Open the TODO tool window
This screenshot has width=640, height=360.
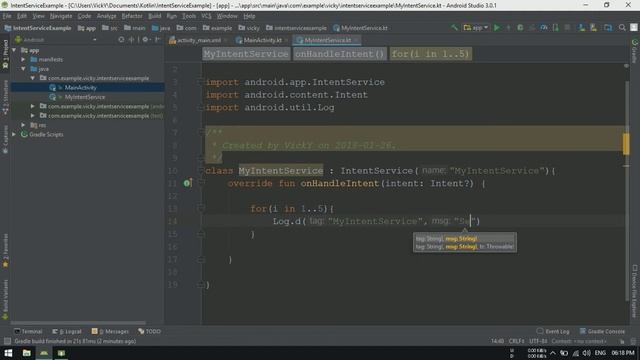pyautogui.click(x=149, y=331)
